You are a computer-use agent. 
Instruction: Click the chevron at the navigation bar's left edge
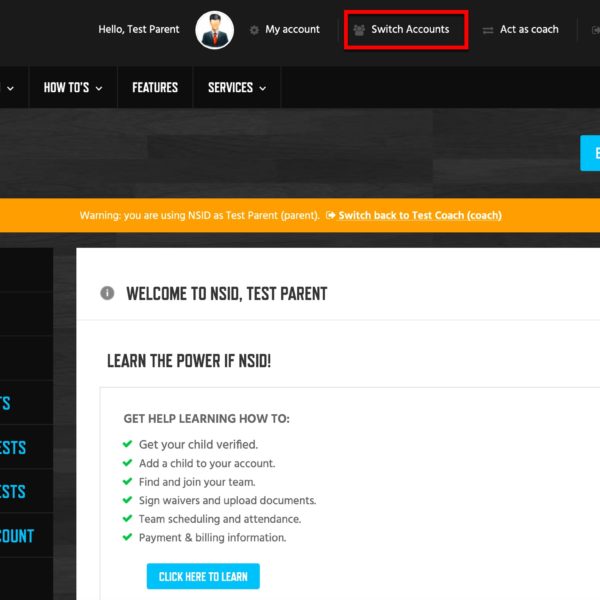(11, 88)
